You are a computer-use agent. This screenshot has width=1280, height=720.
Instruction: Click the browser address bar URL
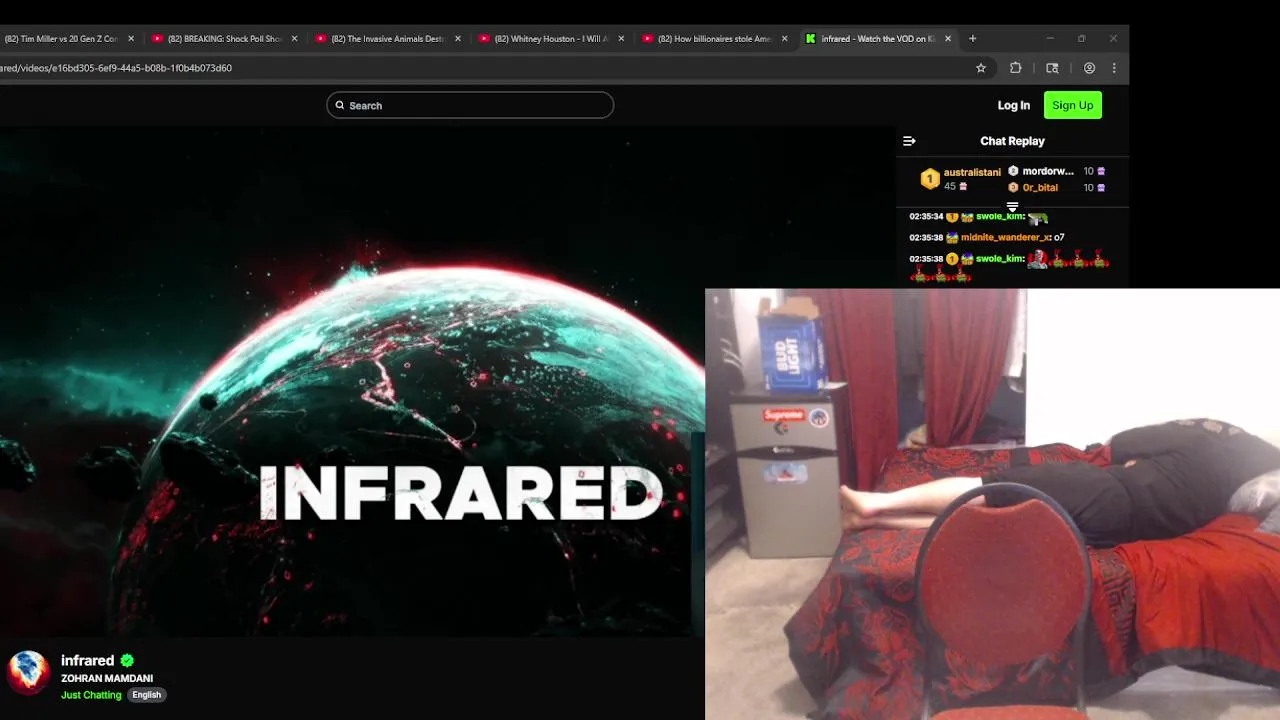pos(116,68)
